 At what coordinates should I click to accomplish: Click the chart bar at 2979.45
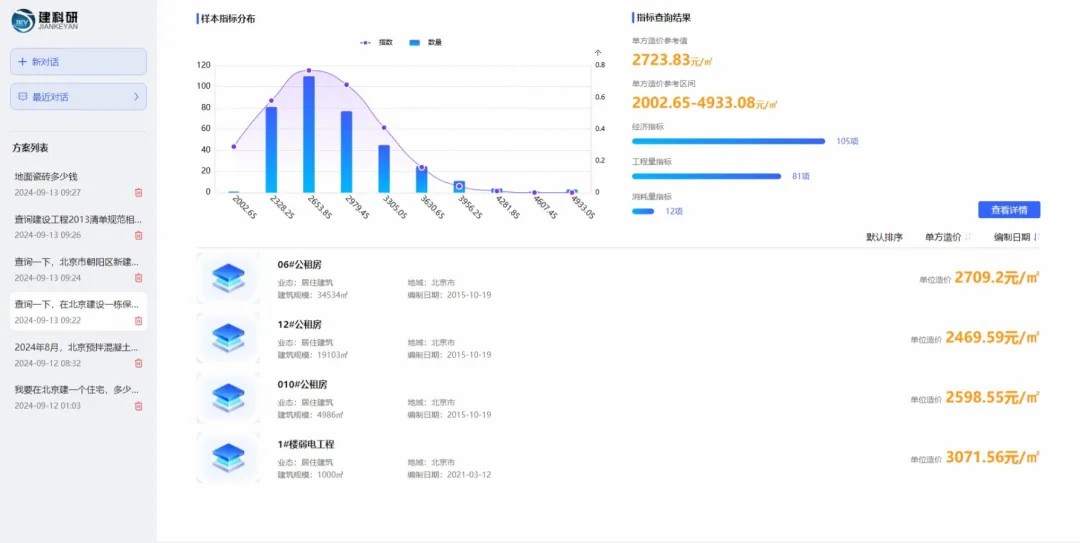point(346,152)
